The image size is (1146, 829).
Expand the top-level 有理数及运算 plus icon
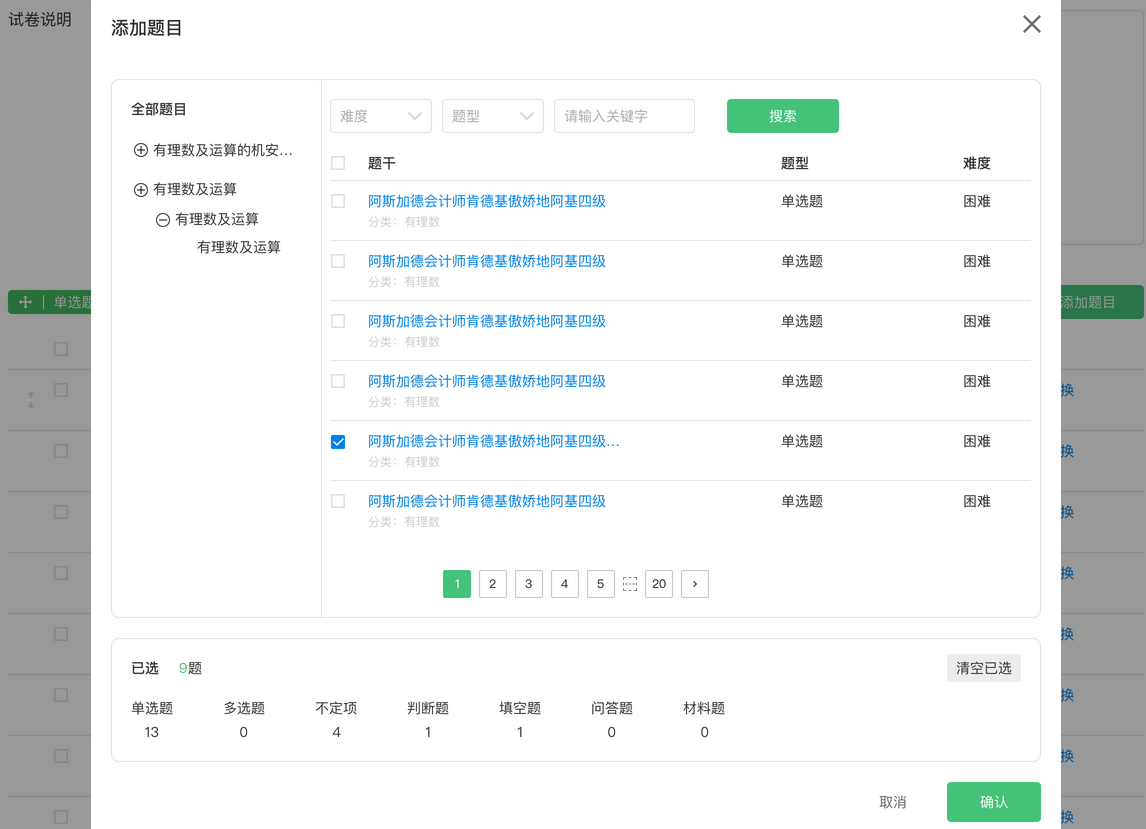pyautogui.click(x=141, y=190)
